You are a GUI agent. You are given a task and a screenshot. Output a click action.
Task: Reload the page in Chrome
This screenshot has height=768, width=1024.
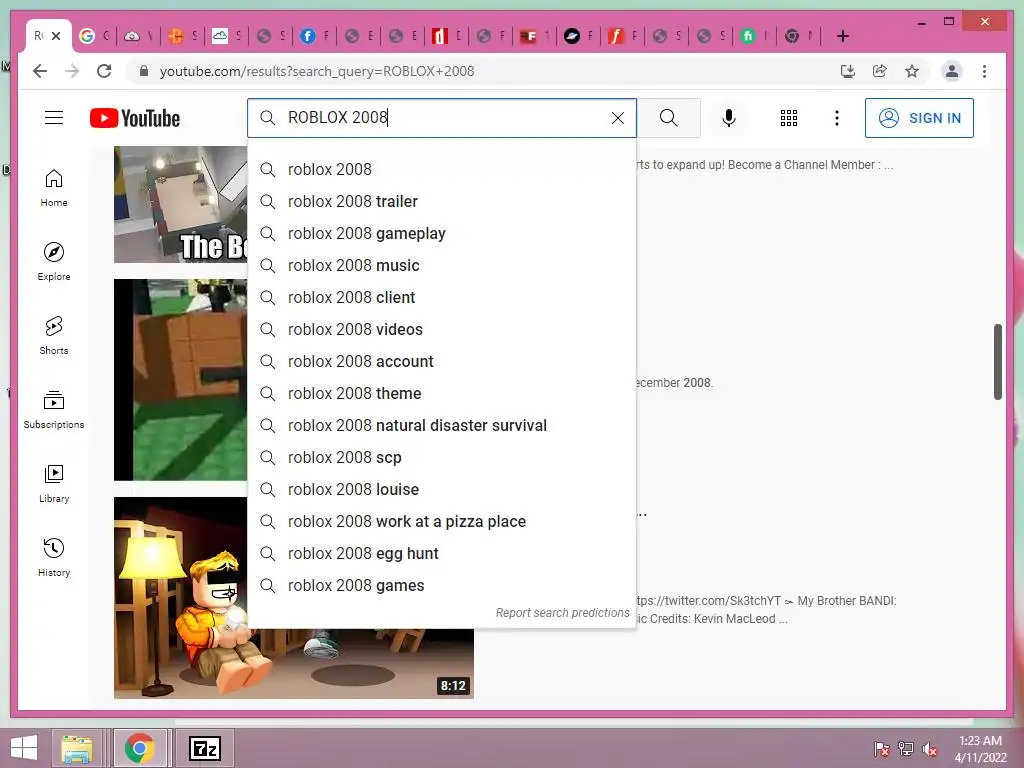[104, 71]
